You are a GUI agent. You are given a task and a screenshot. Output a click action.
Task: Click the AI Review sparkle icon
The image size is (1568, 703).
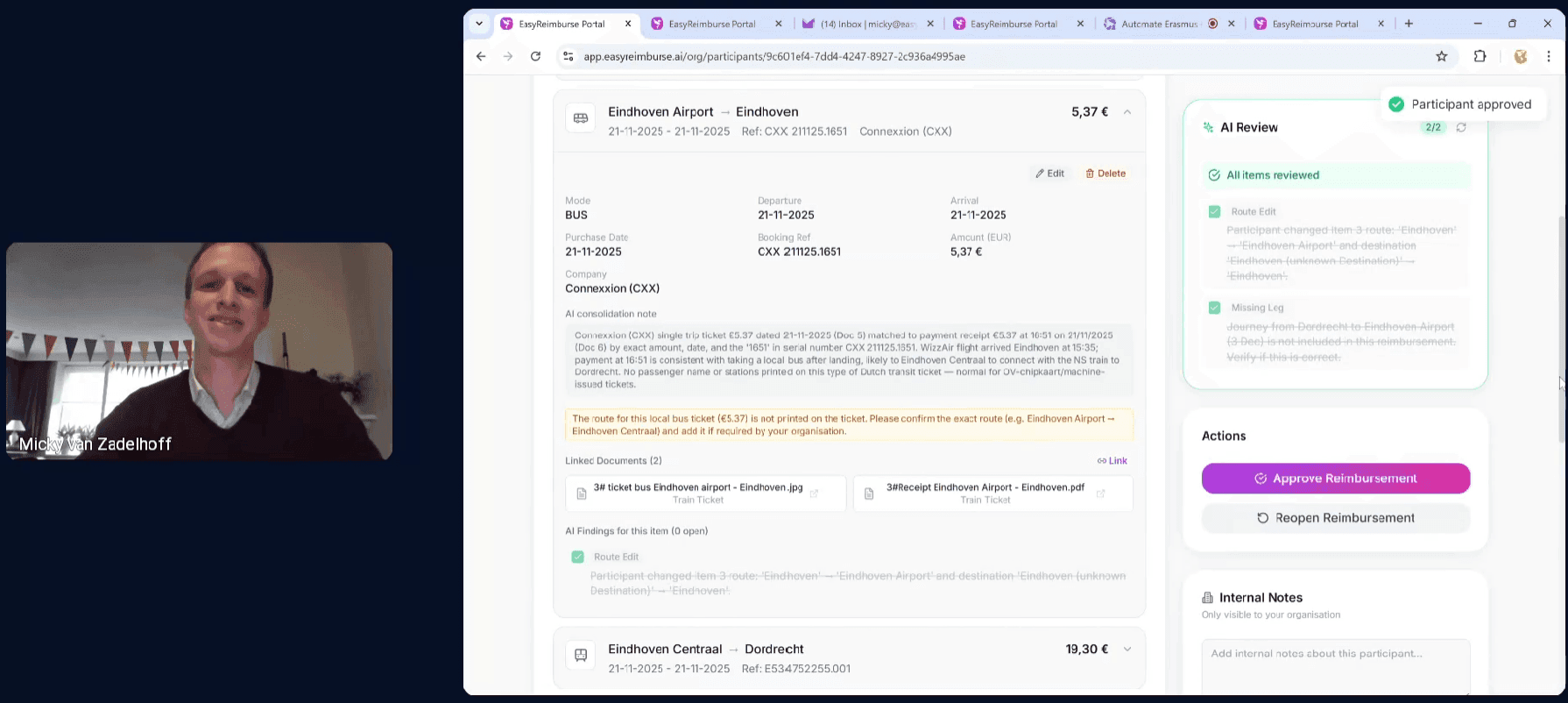[1209, 127]
